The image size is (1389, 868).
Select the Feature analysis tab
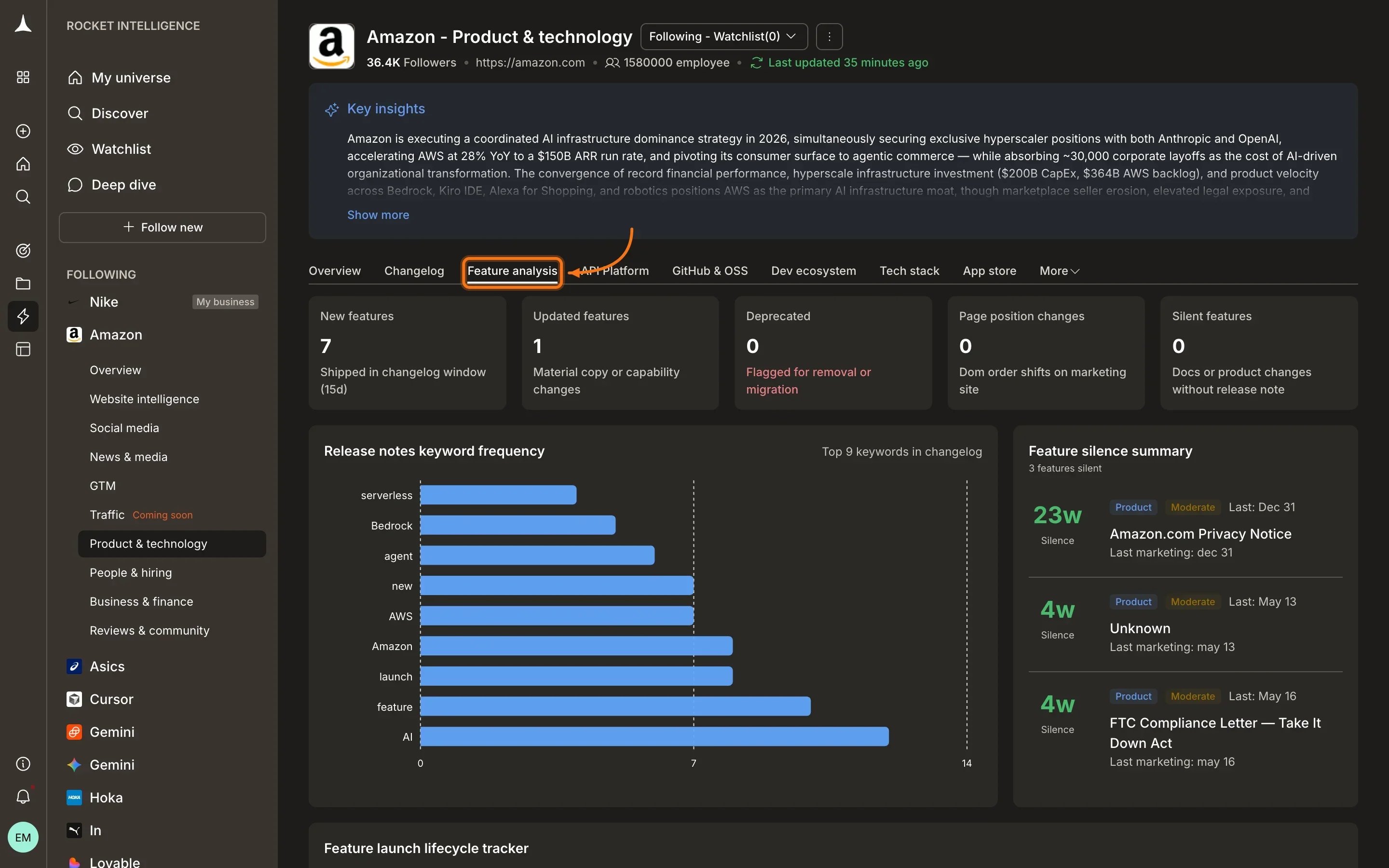[x=512, y=271]
